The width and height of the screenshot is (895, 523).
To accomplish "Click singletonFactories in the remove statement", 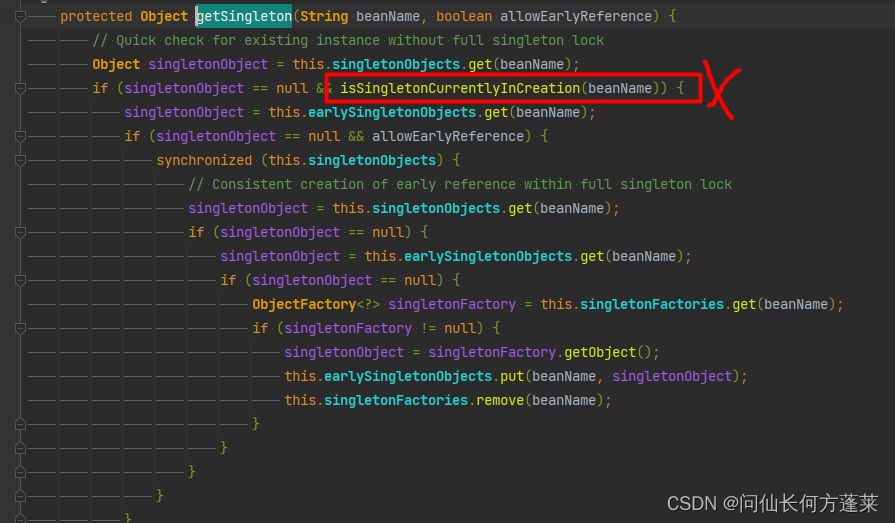I will click(396, 400).
